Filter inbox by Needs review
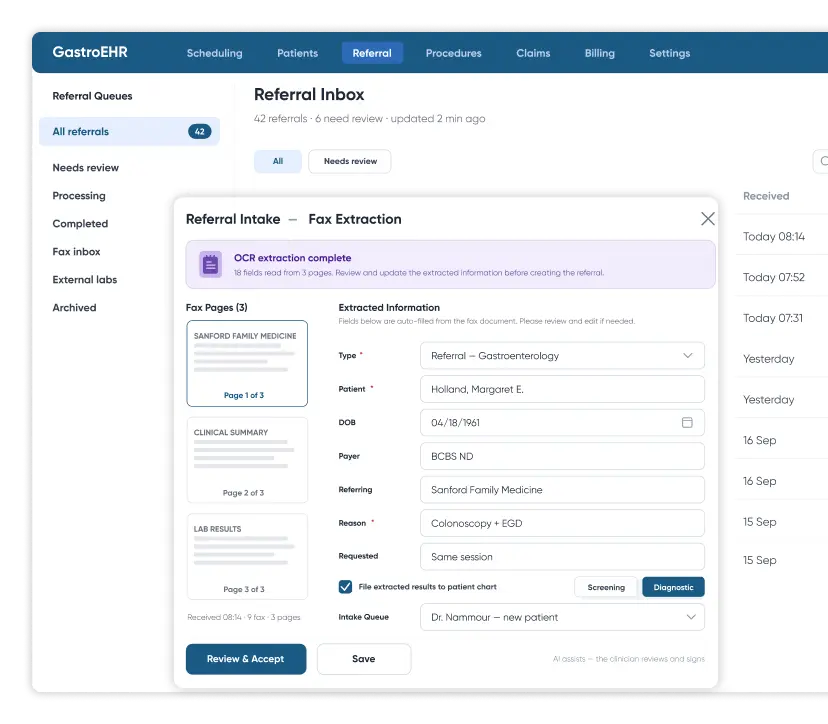The width and height of the screenshot is (828, 724). pyautogui.click(x=350, y=161)
